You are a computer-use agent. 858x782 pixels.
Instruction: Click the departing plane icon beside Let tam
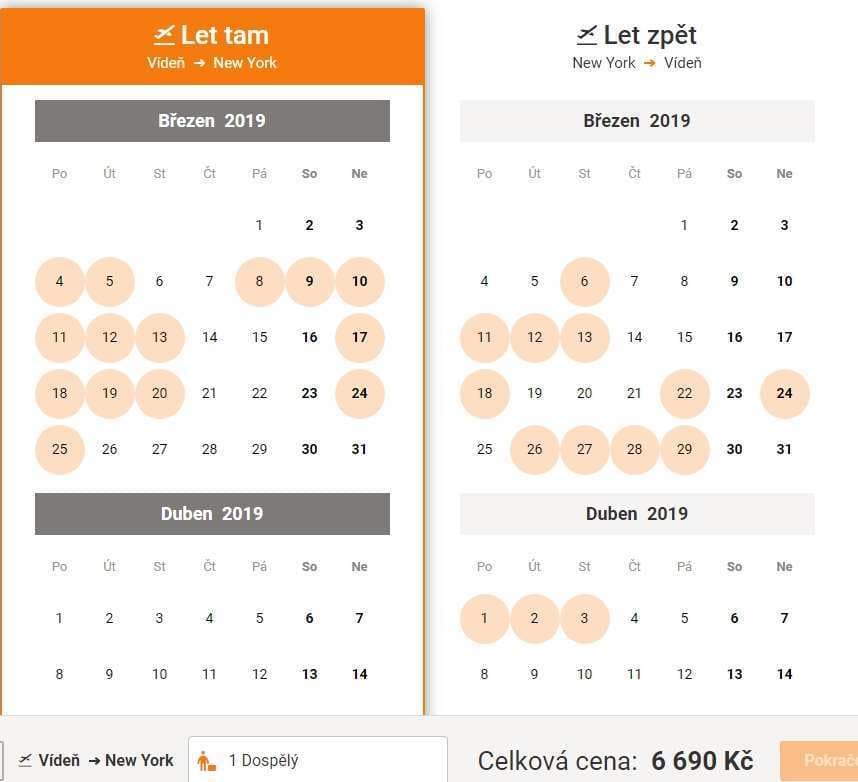164,34
